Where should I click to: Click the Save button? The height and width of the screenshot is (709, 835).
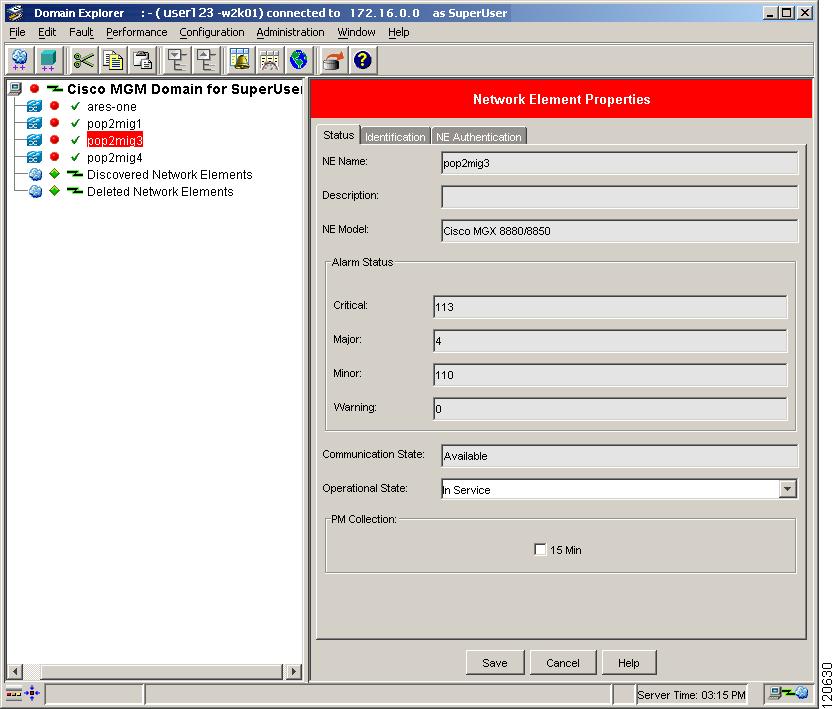pyautogui.click(x=495, y=663)
